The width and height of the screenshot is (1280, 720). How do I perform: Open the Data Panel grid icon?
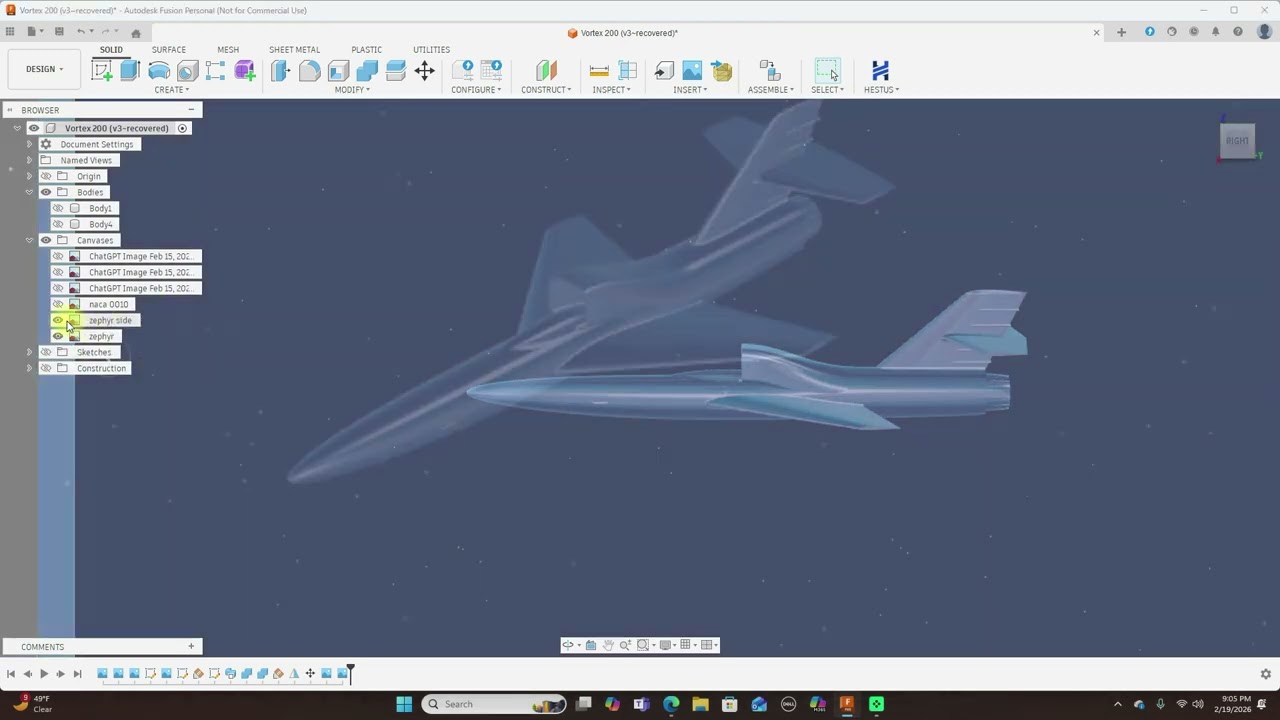pyautogui.click(x=10, y=32)
